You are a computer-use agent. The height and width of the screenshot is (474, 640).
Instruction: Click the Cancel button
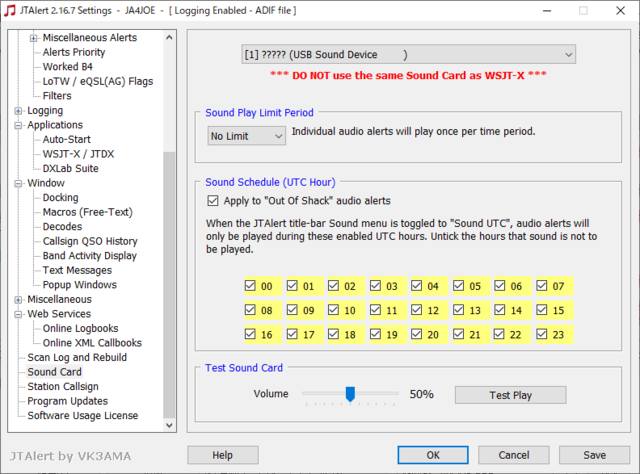[513, 455]
